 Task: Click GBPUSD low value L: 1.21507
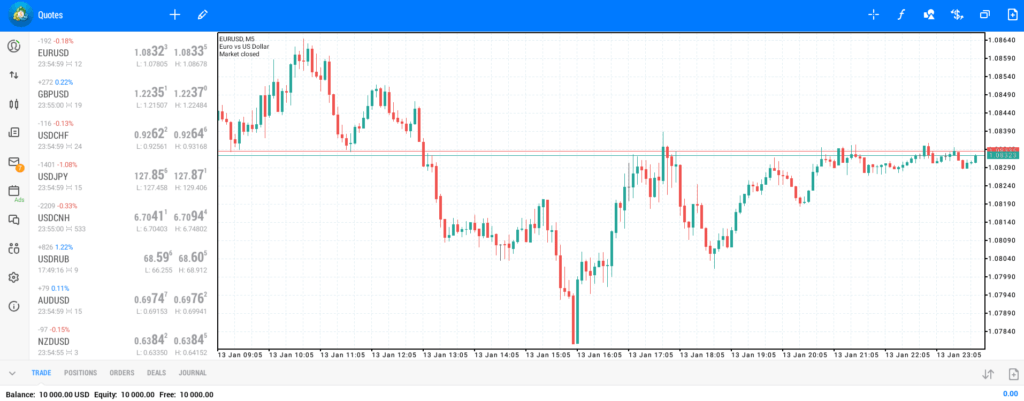pos(152,105)
